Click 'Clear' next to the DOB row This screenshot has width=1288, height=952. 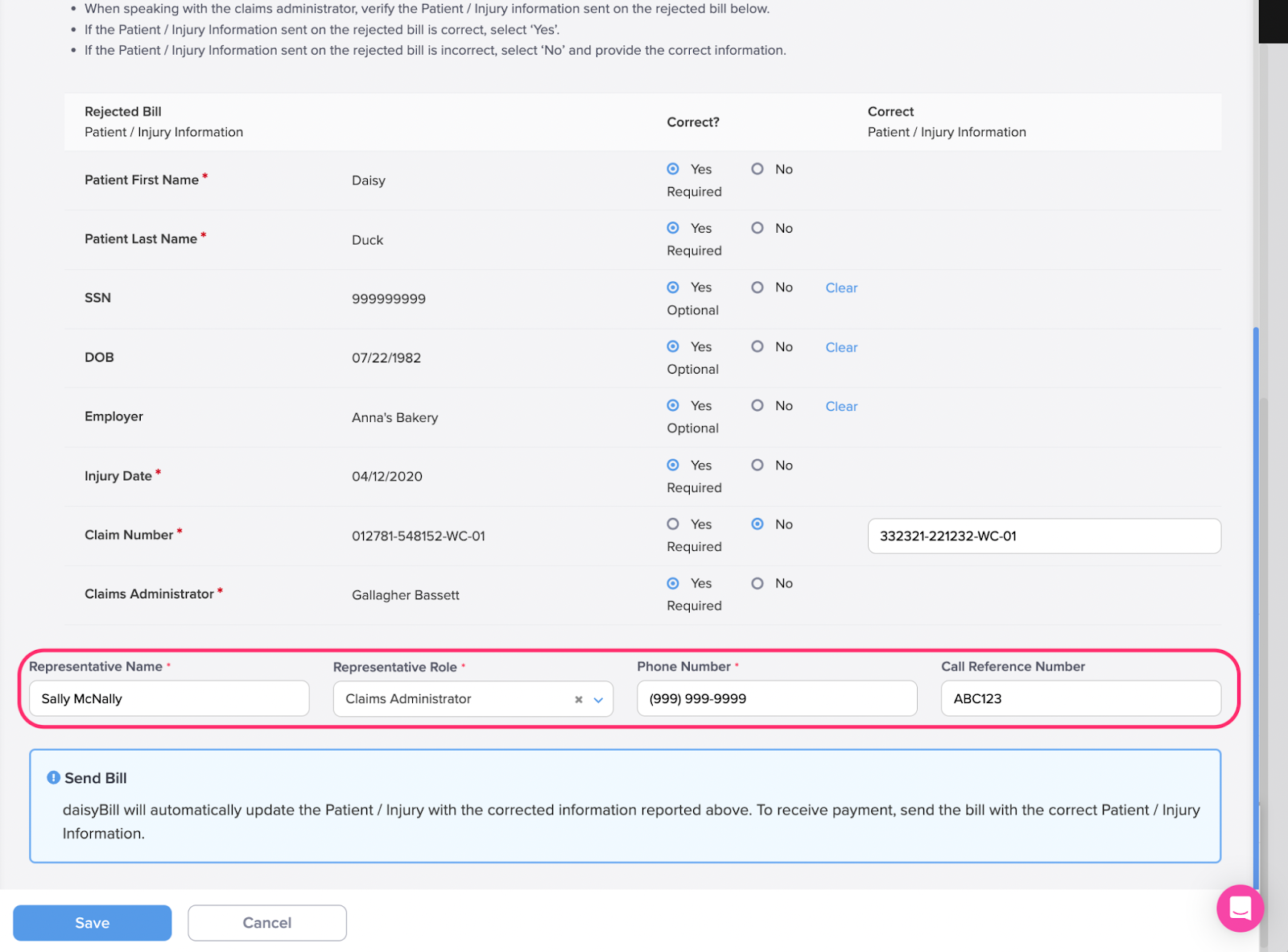840,347
